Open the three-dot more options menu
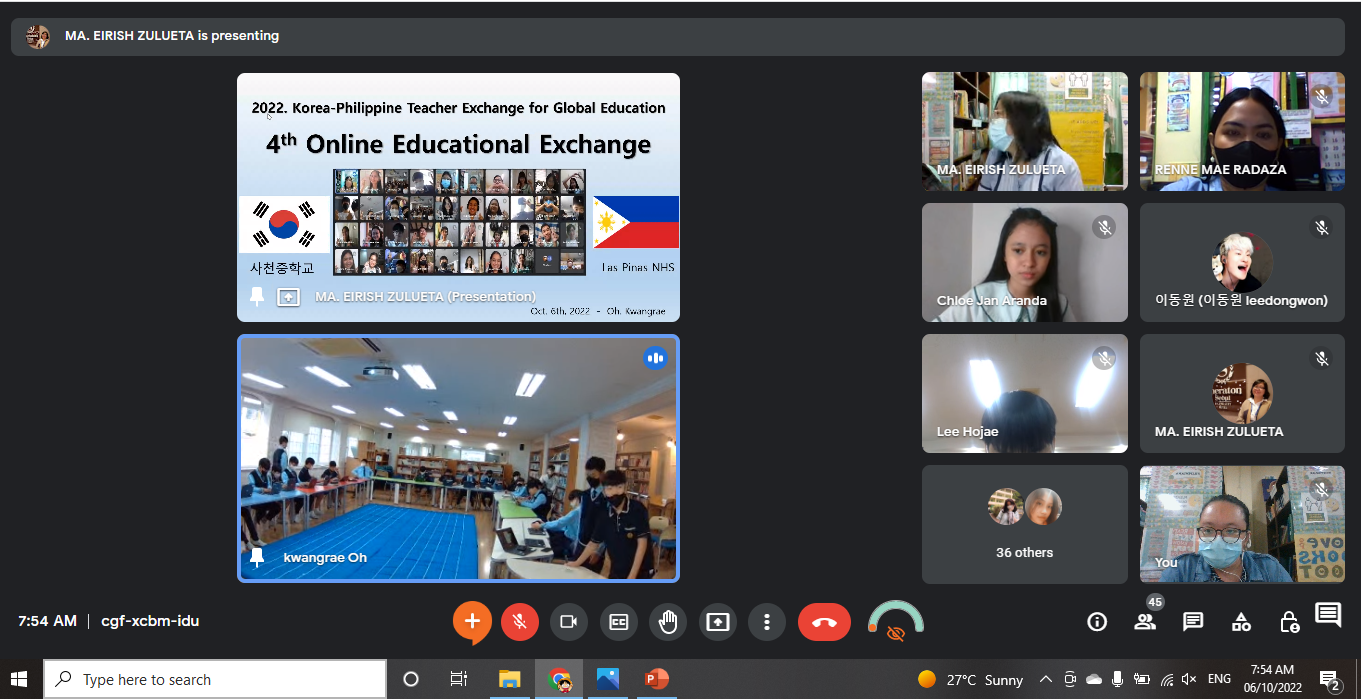The image size is (1361, 699). (x=766, y=622)
